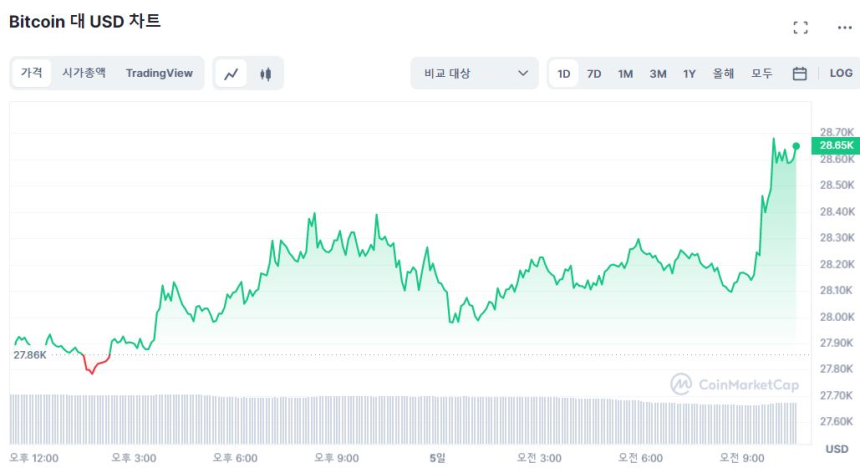Toggle the LOG scale button
This screenshot has height=468, width=860.
pyautogui.click(x=841, y=73)
